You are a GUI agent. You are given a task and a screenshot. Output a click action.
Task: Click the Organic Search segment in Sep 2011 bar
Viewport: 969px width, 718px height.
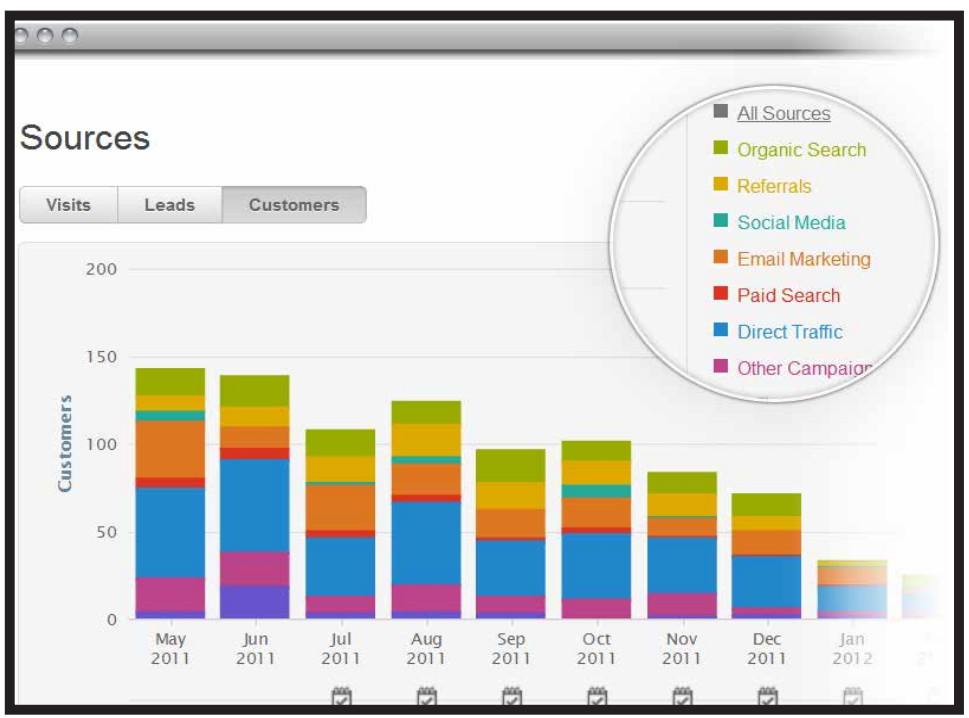[510, 465]
